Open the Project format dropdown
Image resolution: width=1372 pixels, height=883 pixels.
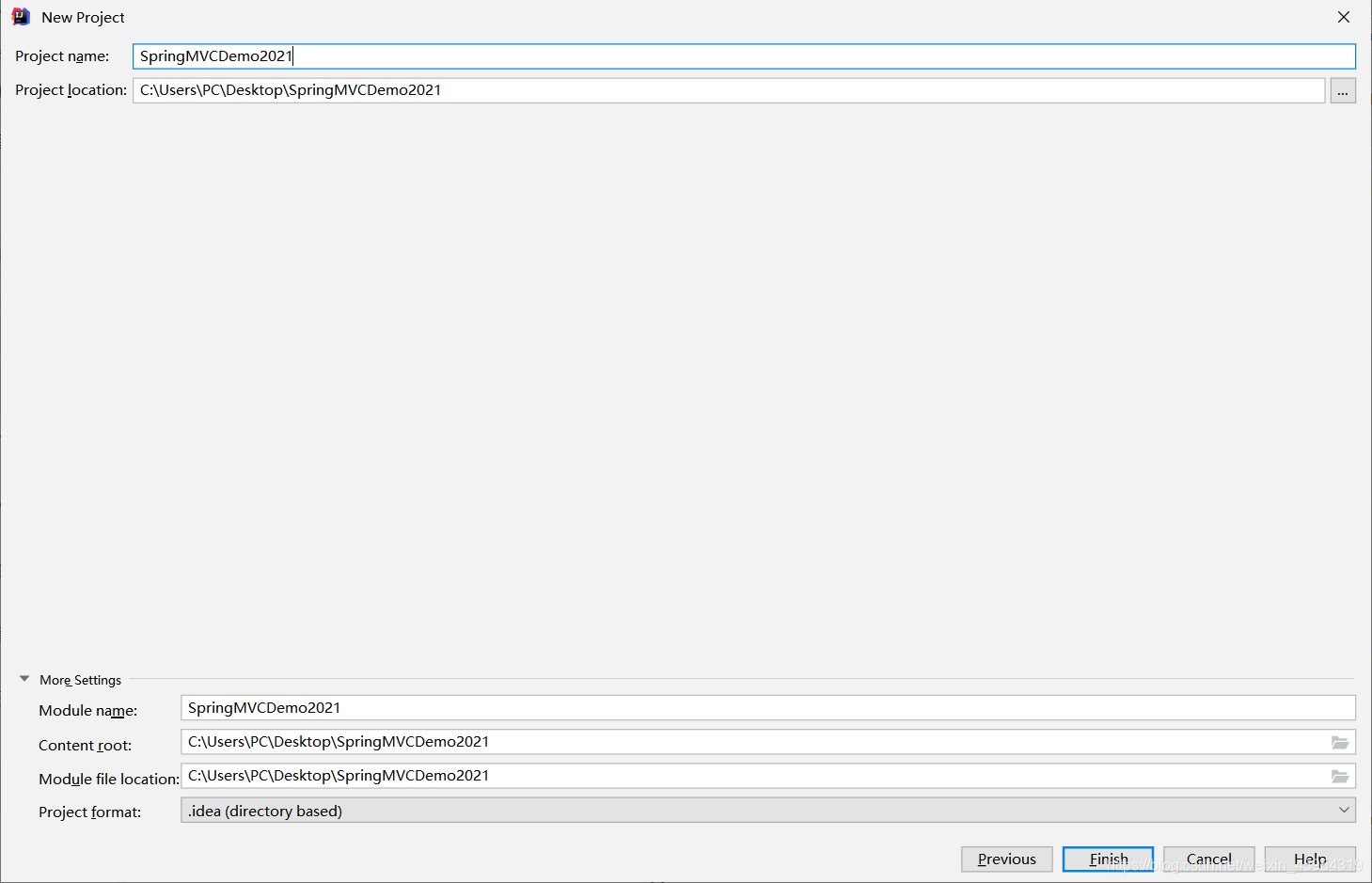pyautogui.click(x=768, y=811)
